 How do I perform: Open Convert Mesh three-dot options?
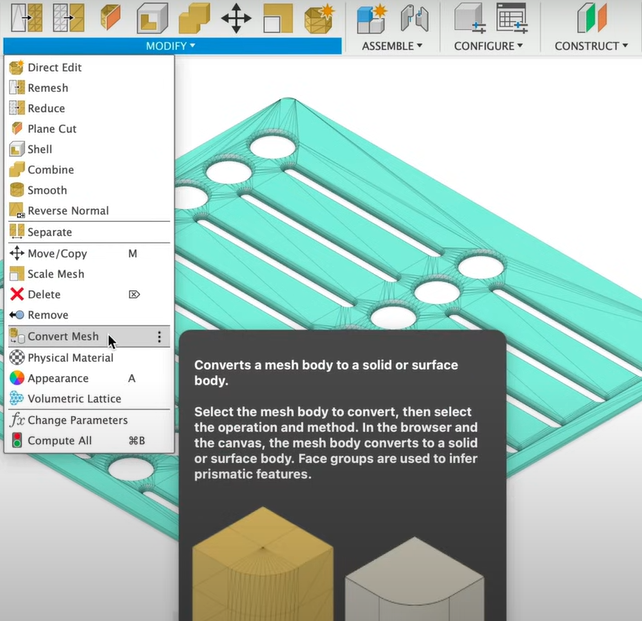pyautogui.click(x=159, y=337)
